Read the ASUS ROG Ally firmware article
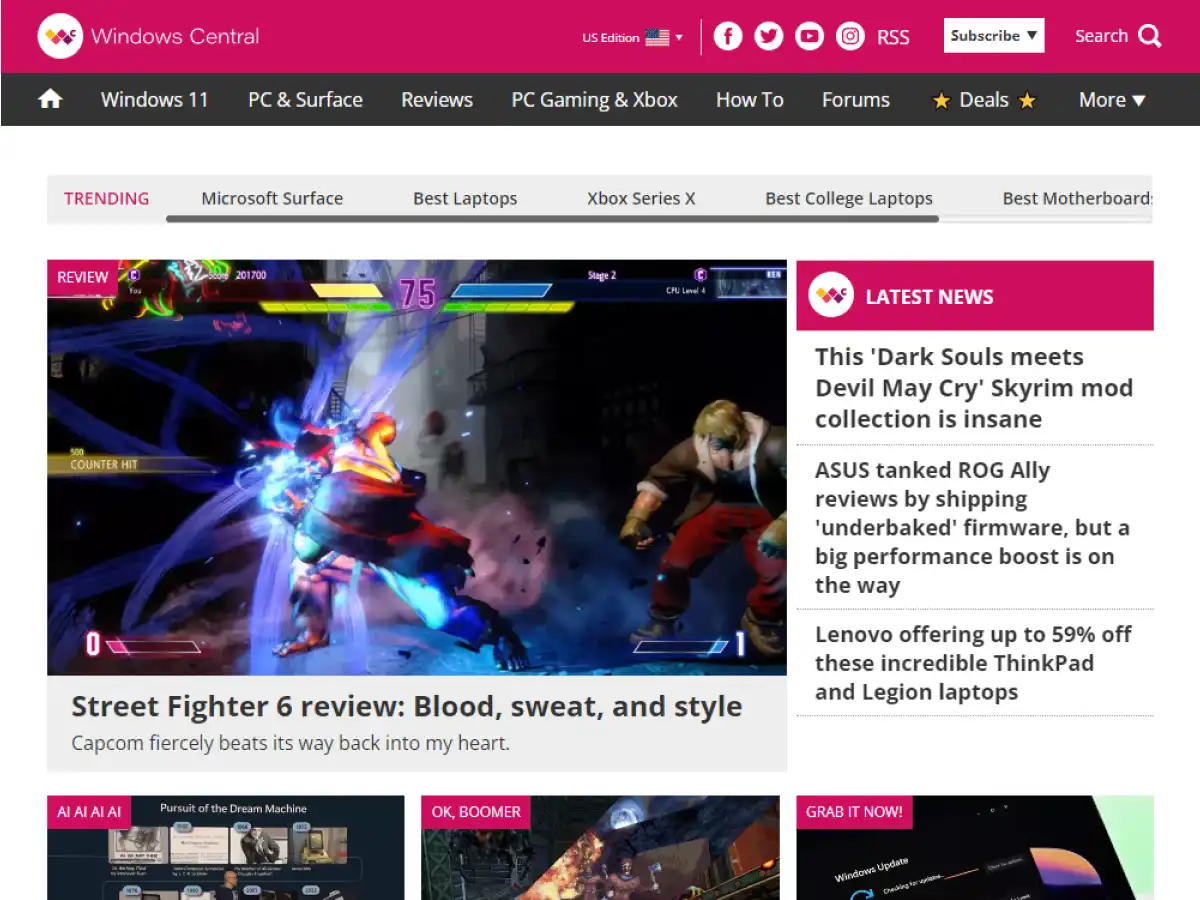The width and height of the screenshot is (1200, 900). click(972, 527)
